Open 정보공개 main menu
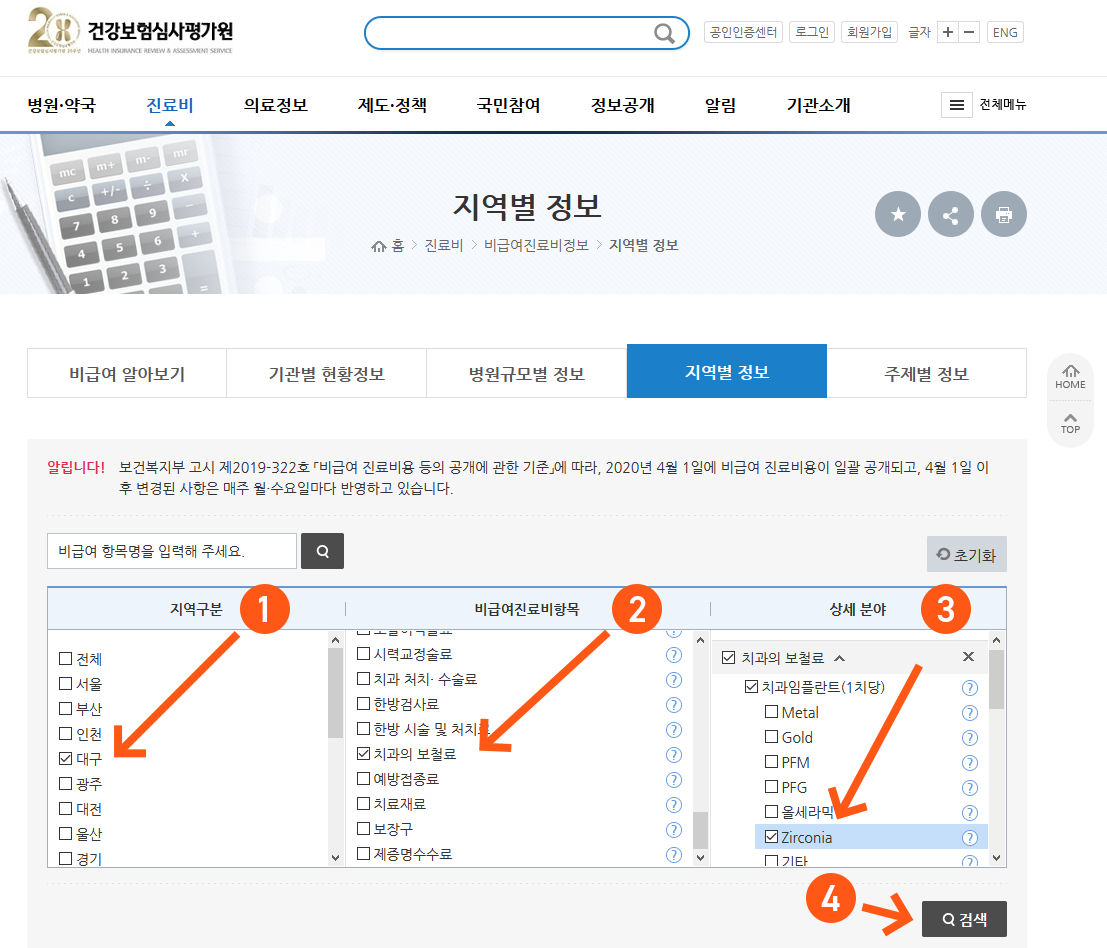Viewport: 1107px width, 948px height. click(x=623, y=105)
